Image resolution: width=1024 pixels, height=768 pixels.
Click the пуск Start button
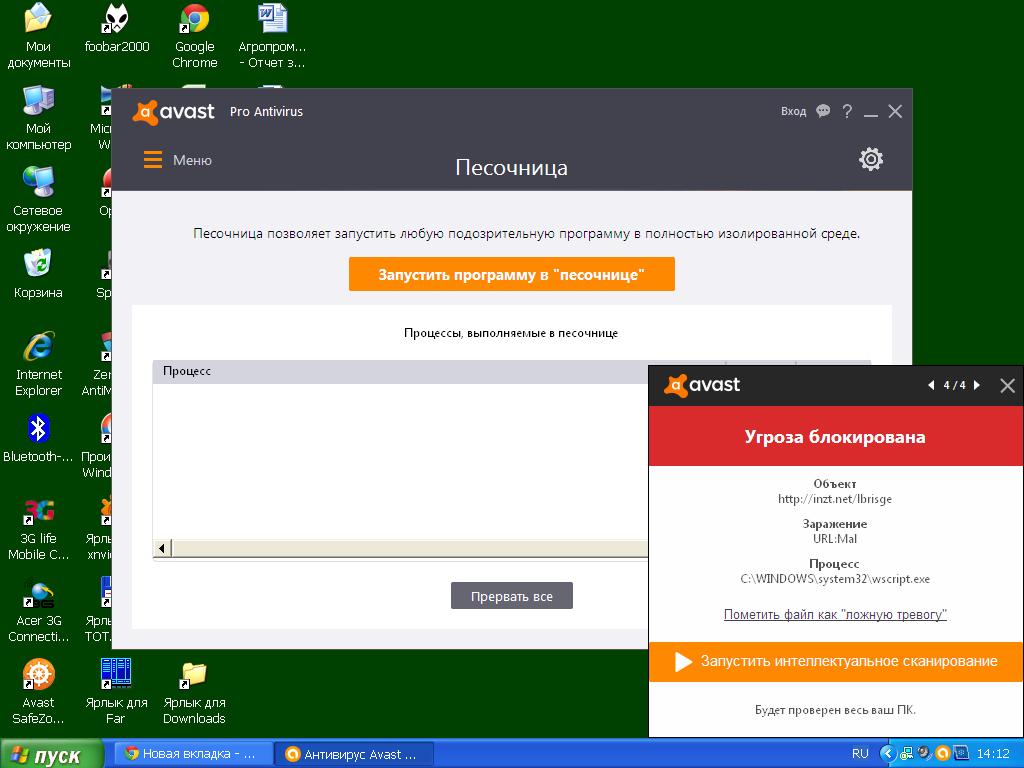[51, 754]
